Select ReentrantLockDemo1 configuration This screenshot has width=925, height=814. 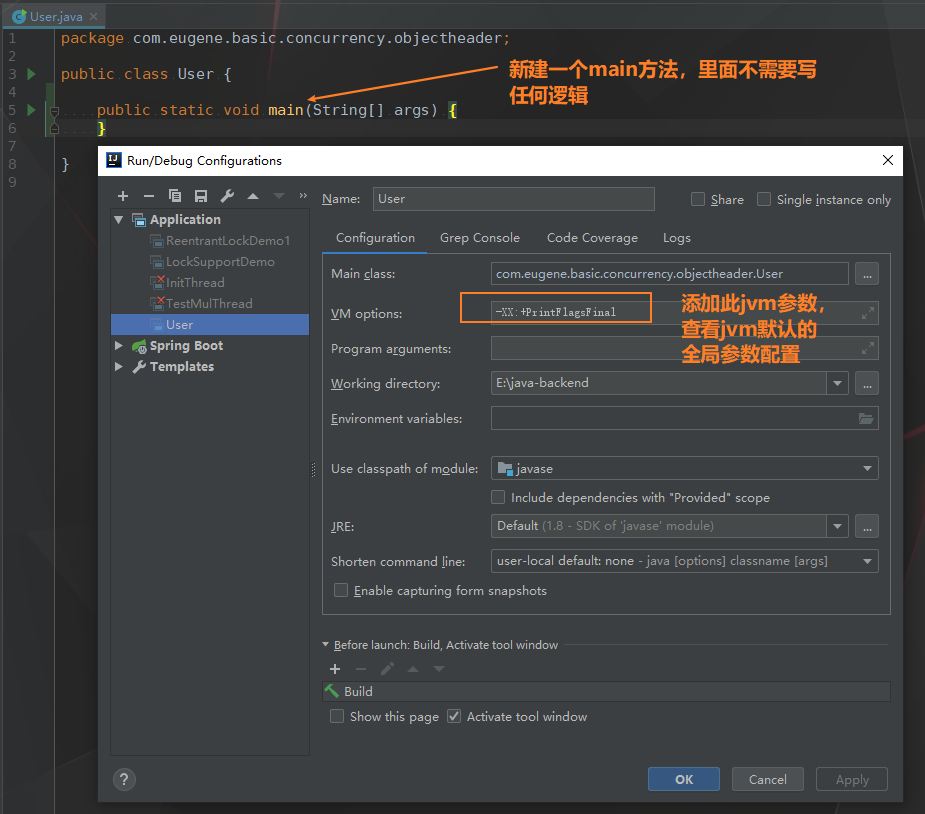click(228, 241)
